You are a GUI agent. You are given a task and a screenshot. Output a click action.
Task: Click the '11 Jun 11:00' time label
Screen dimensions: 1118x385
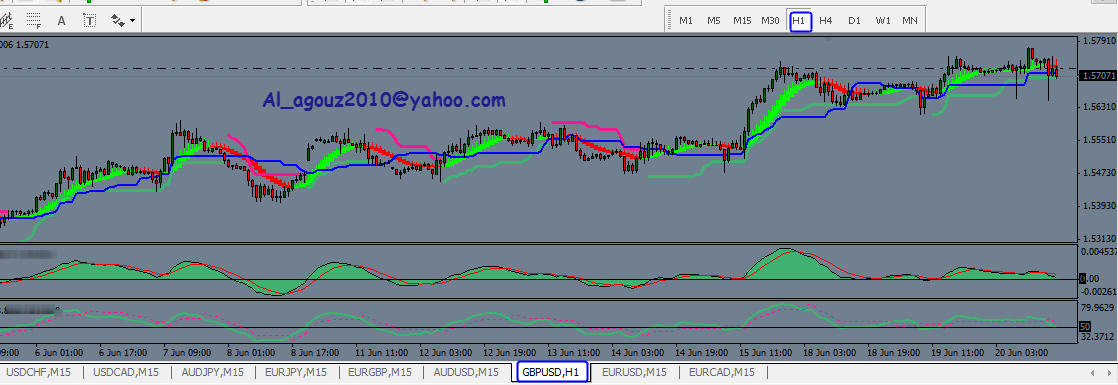click(x=382, y=353)
